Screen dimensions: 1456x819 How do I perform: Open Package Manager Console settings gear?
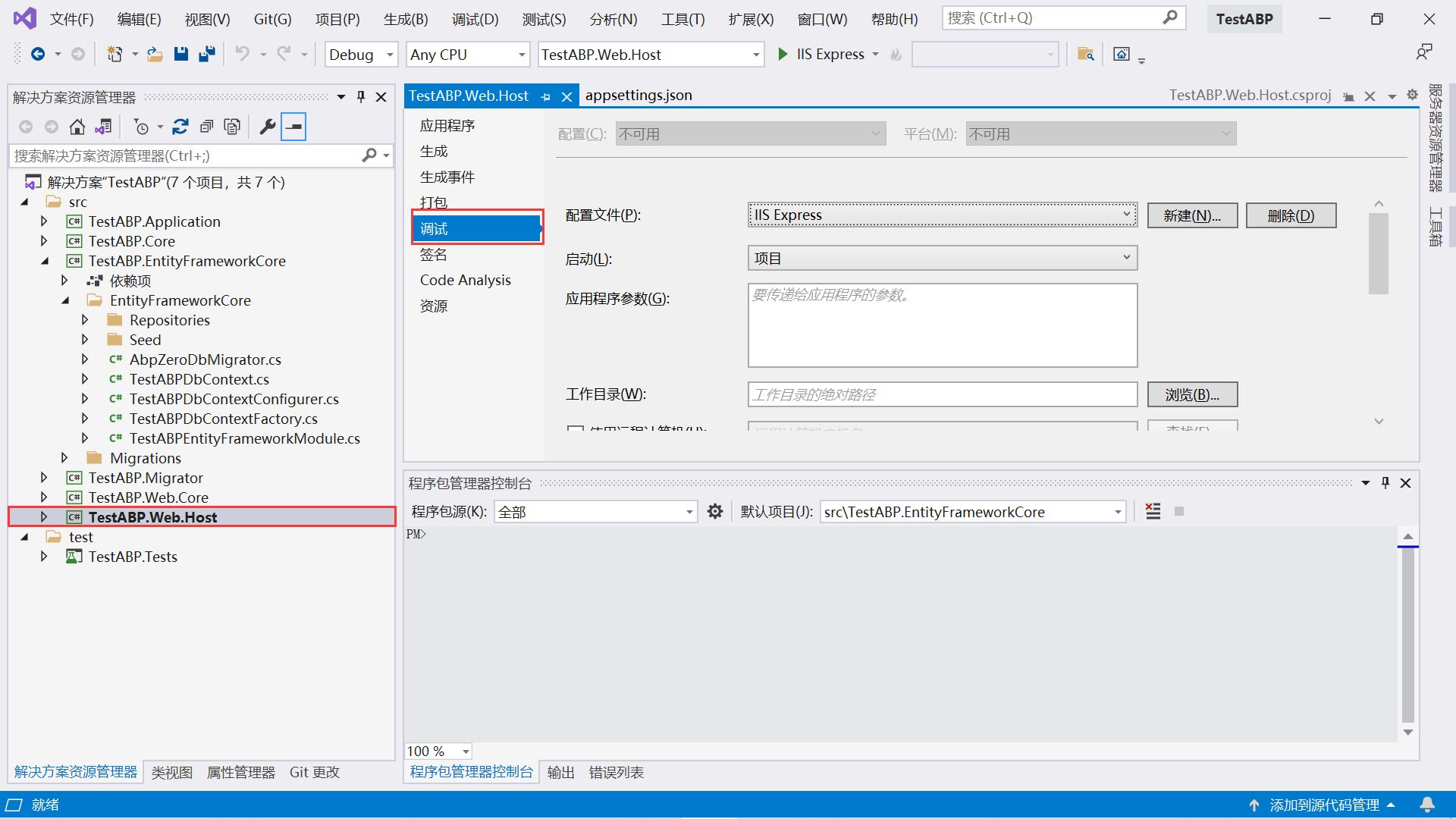[714, 512]
